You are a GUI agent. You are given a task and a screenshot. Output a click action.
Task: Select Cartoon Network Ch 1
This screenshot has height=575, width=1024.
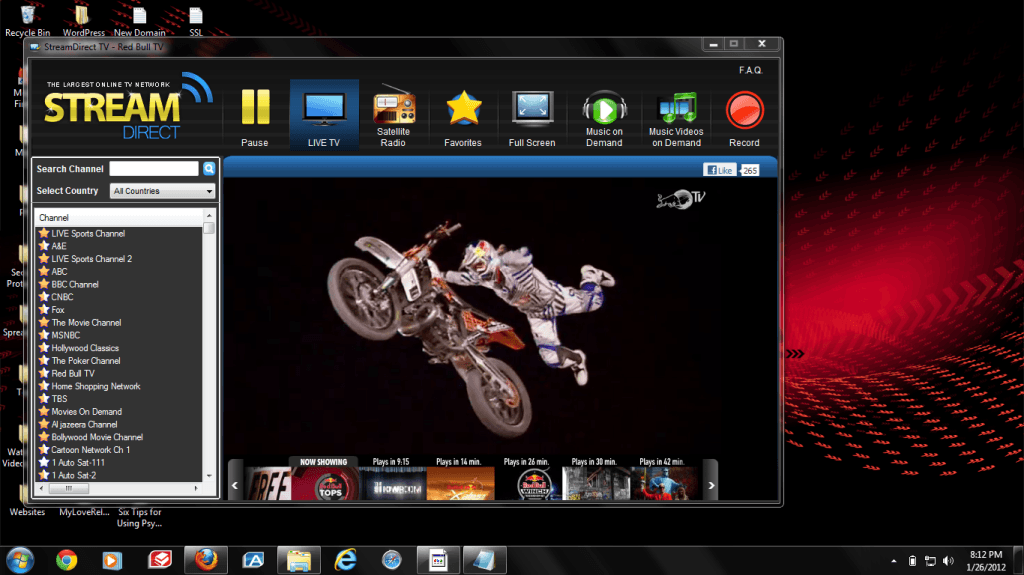tap(90, 450)
